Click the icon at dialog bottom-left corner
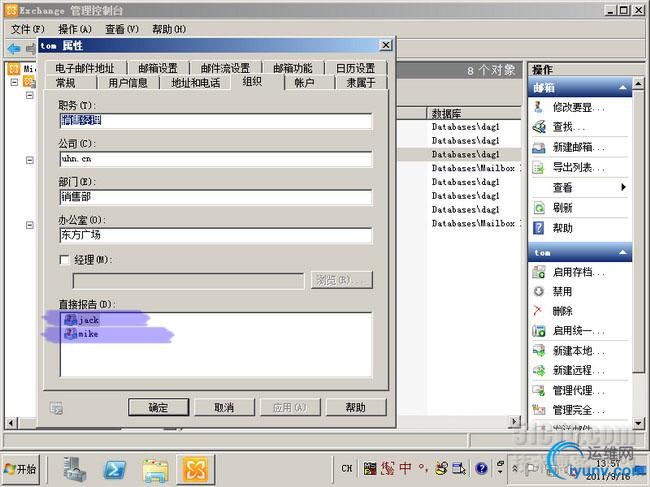650x487 pixels. 56,408
